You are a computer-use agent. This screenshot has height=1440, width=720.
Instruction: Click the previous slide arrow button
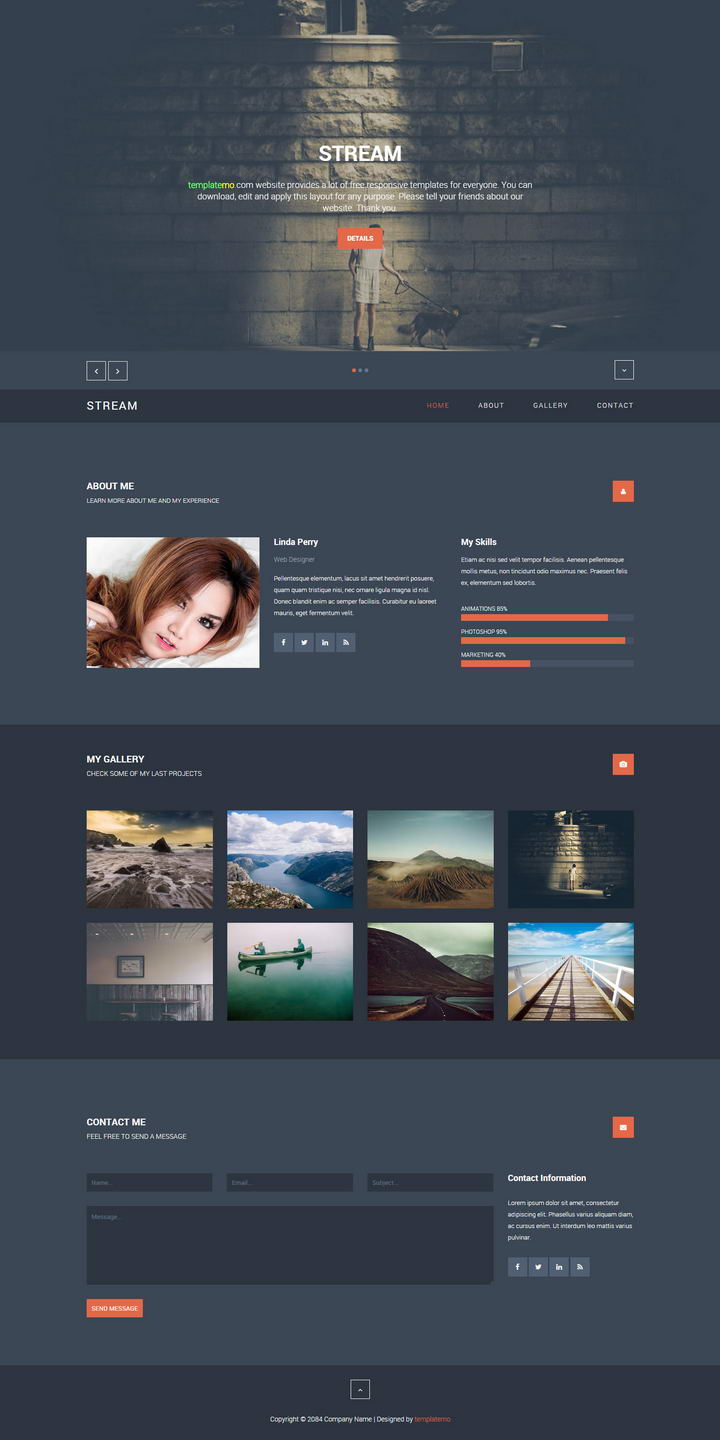[x=96, y=371]
